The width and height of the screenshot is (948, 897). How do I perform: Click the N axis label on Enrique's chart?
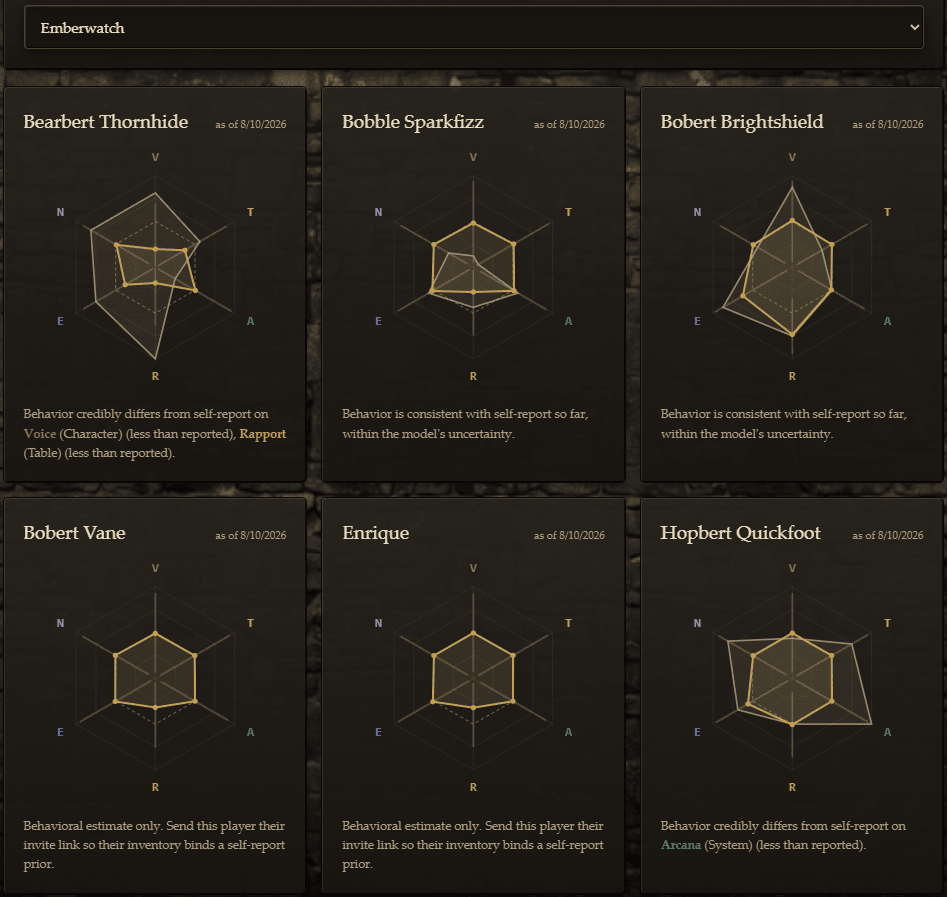378,623
